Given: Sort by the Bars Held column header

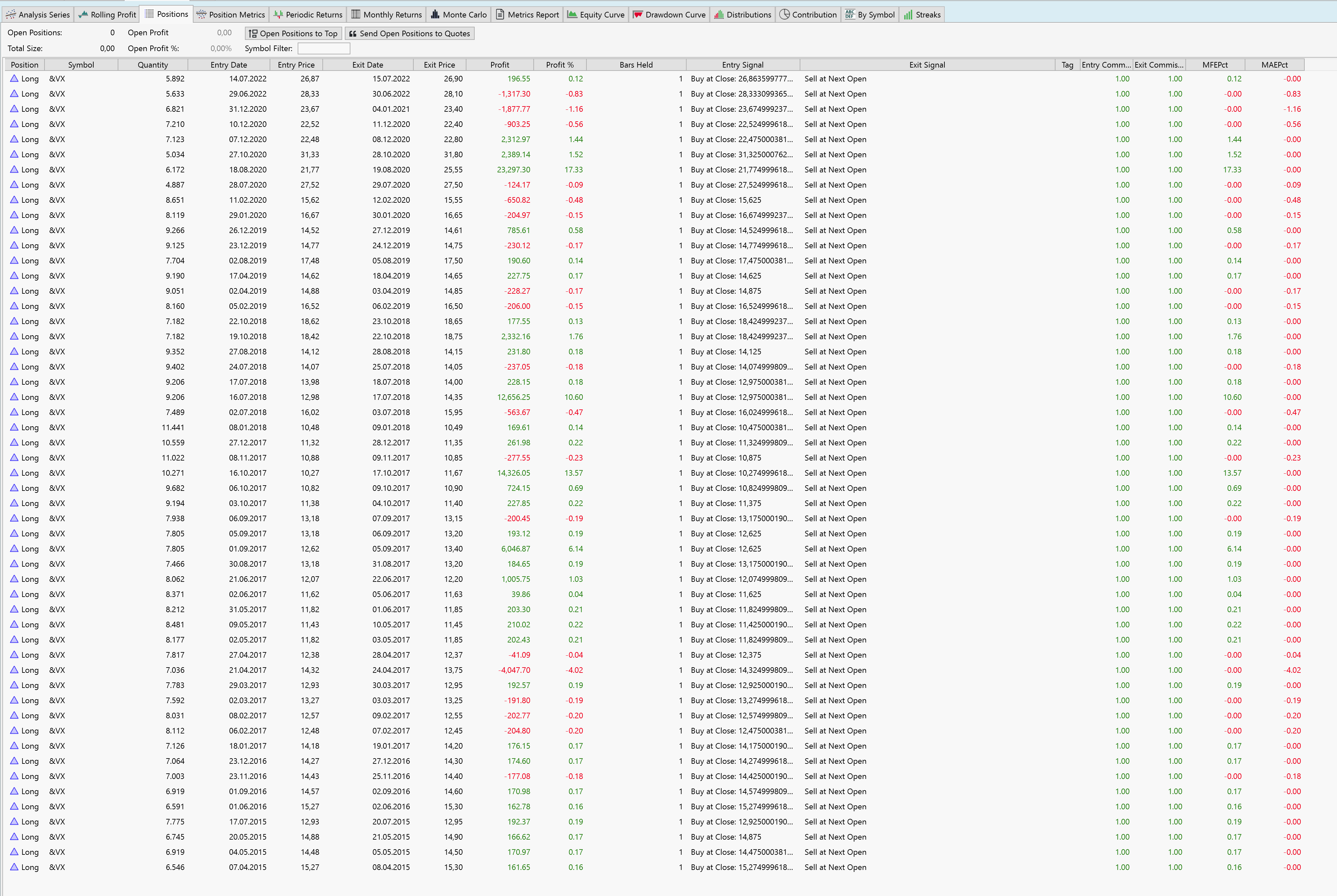Looking at the screenshot, I should click(x=636, y=65).
